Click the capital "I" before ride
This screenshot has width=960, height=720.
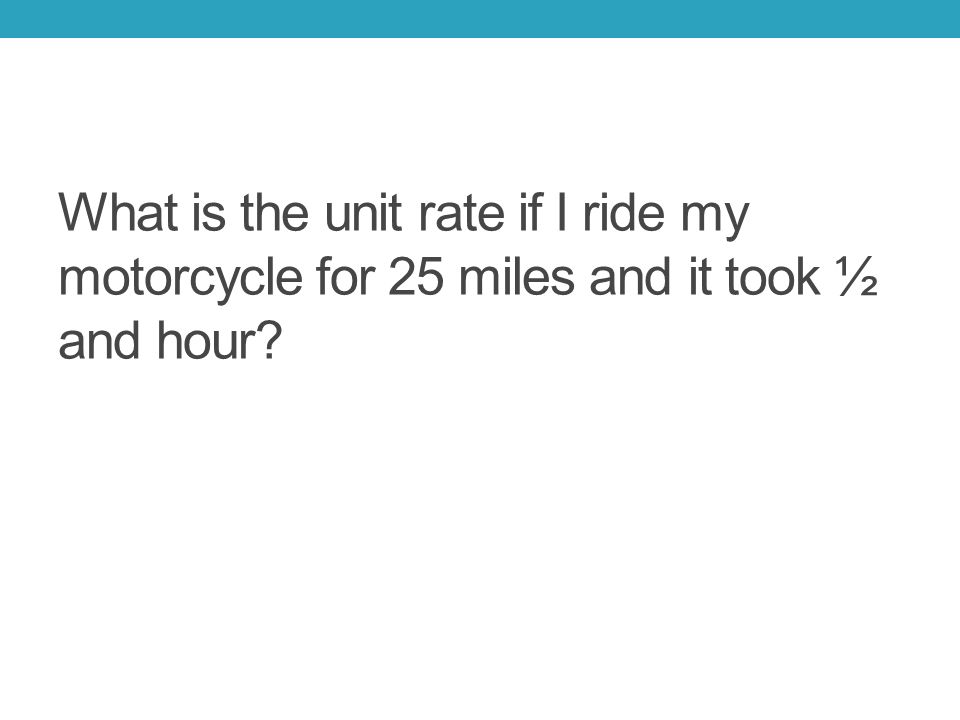click(561, 212)
